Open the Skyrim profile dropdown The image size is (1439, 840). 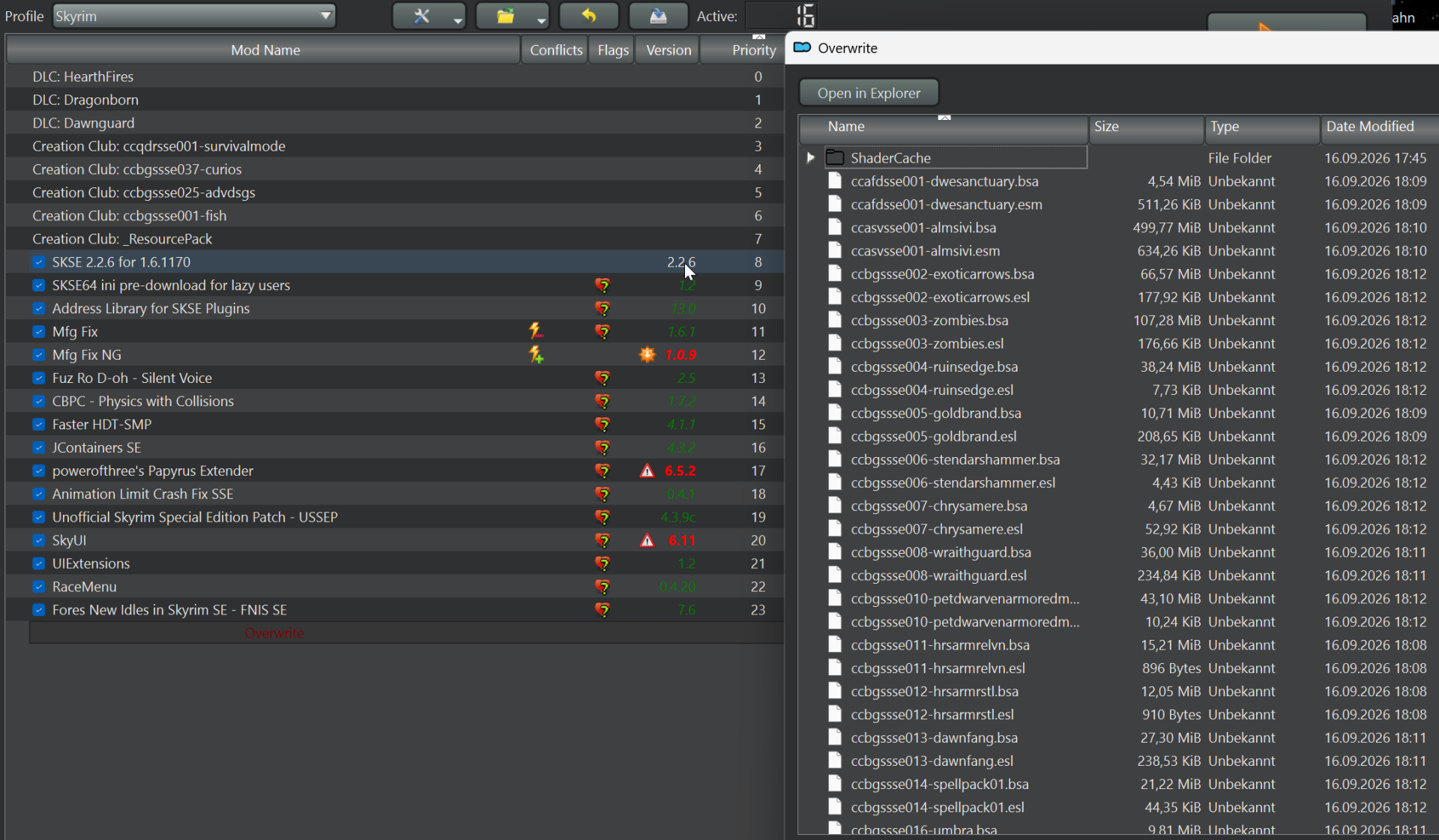click(x=193, y=16)
